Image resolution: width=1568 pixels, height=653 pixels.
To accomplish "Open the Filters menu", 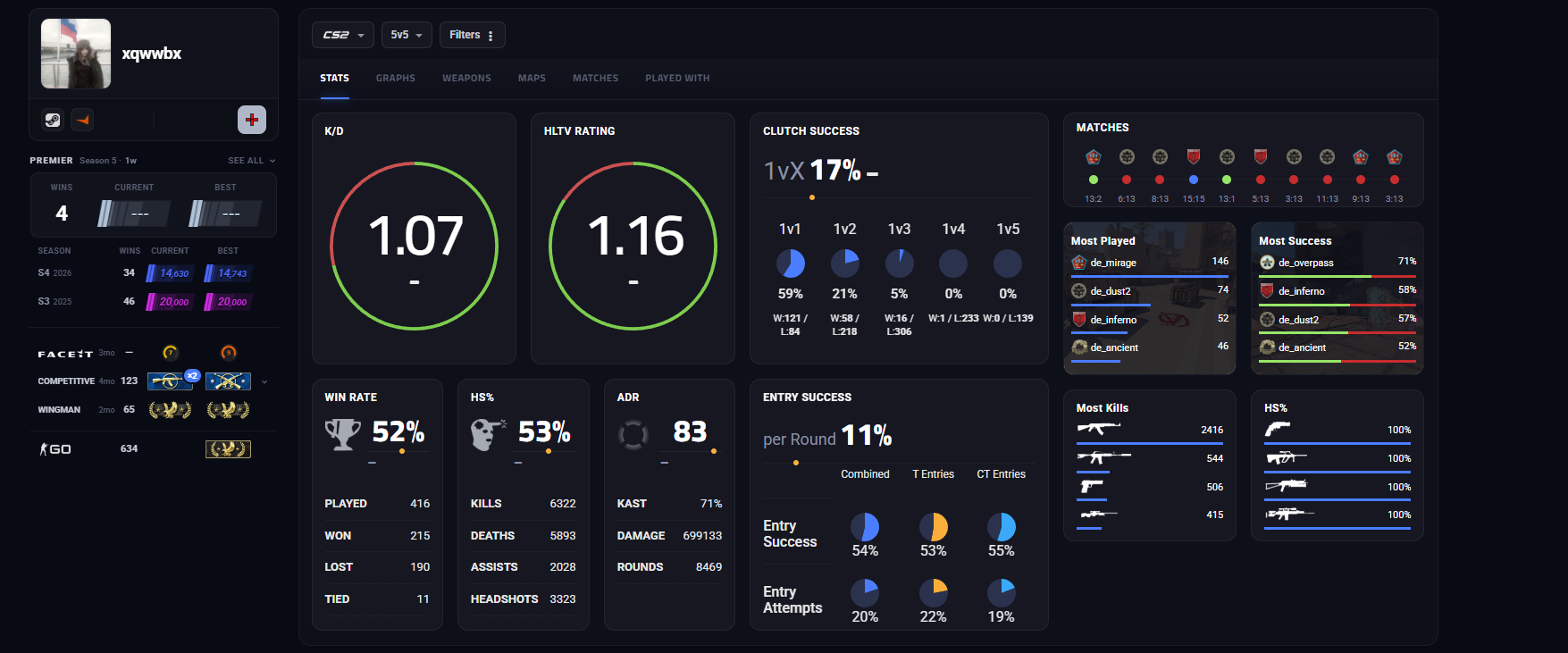I will coord(472,35).
